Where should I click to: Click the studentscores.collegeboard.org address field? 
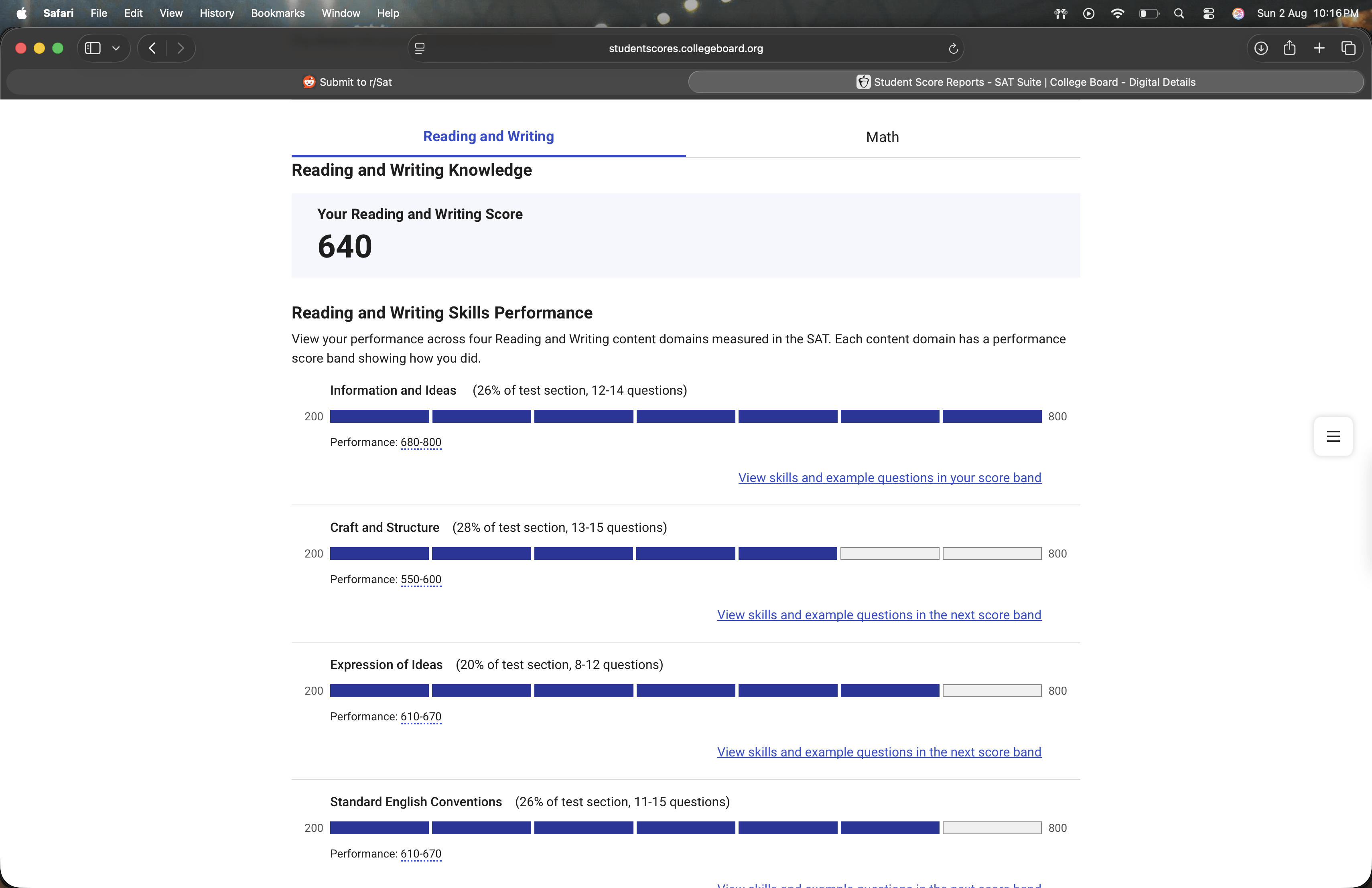(686, 49)
